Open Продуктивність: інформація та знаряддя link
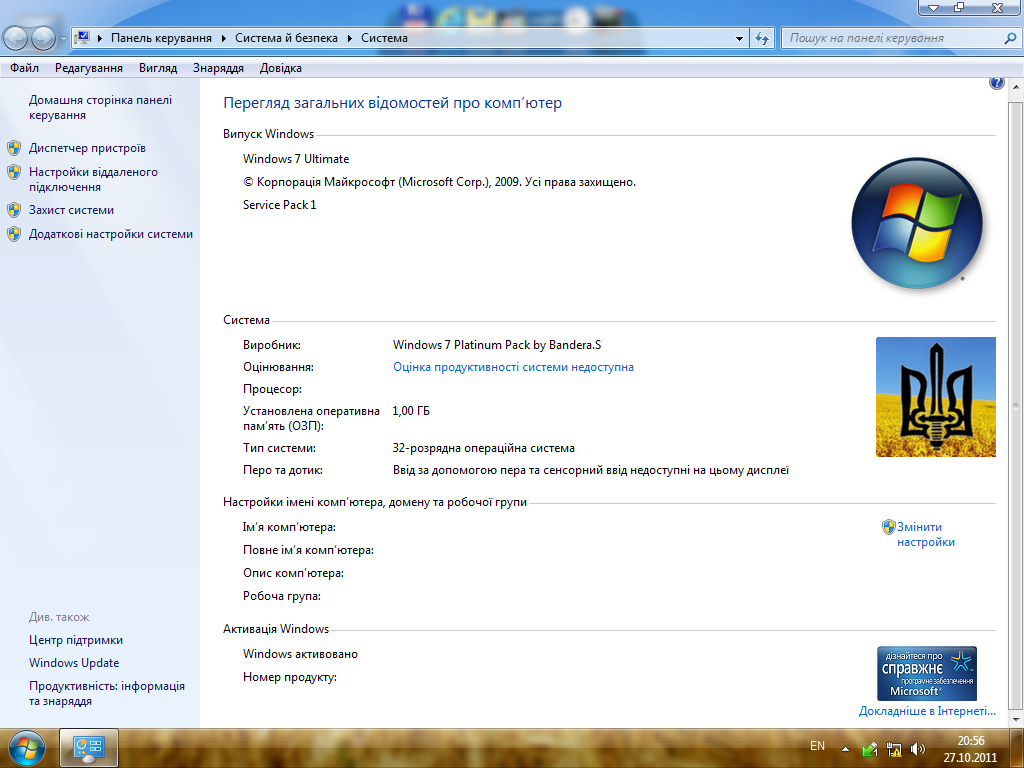The image size is (1024, 768). pyautogui.click(x=107, y=694)
